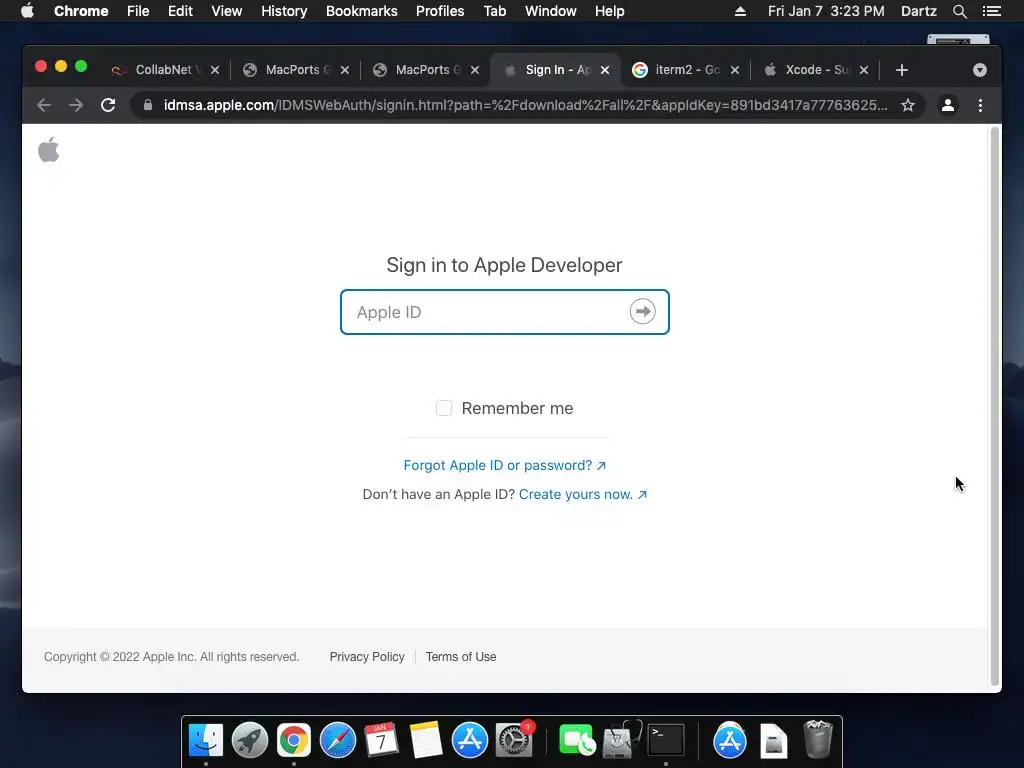Click the address bar URL
The width and height of the screenshot is (1024, 768).
tap(525, 105)
